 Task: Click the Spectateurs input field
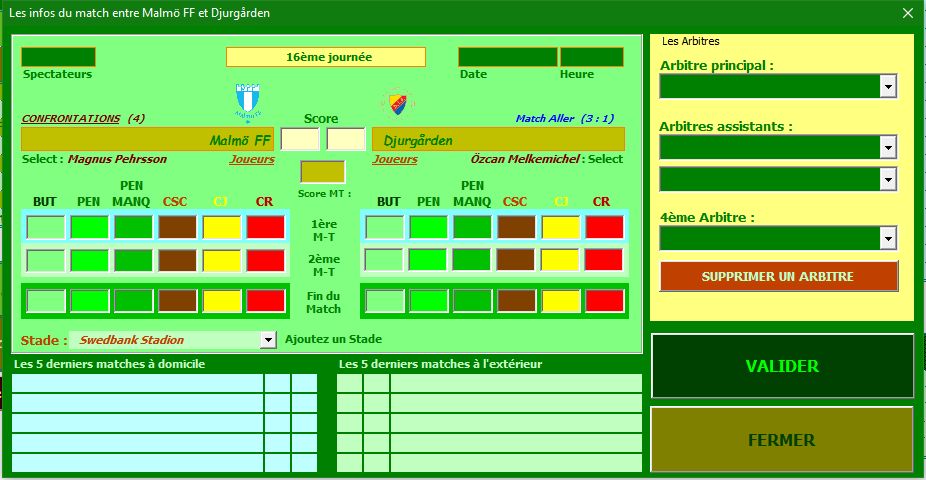58,57
